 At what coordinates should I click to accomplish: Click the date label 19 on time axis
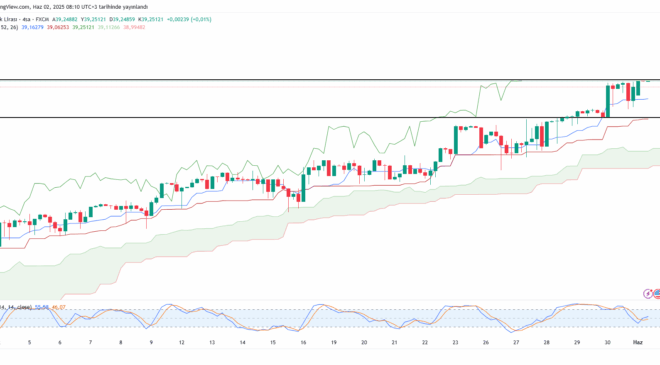pyautogui.click(x=334, y=343)
